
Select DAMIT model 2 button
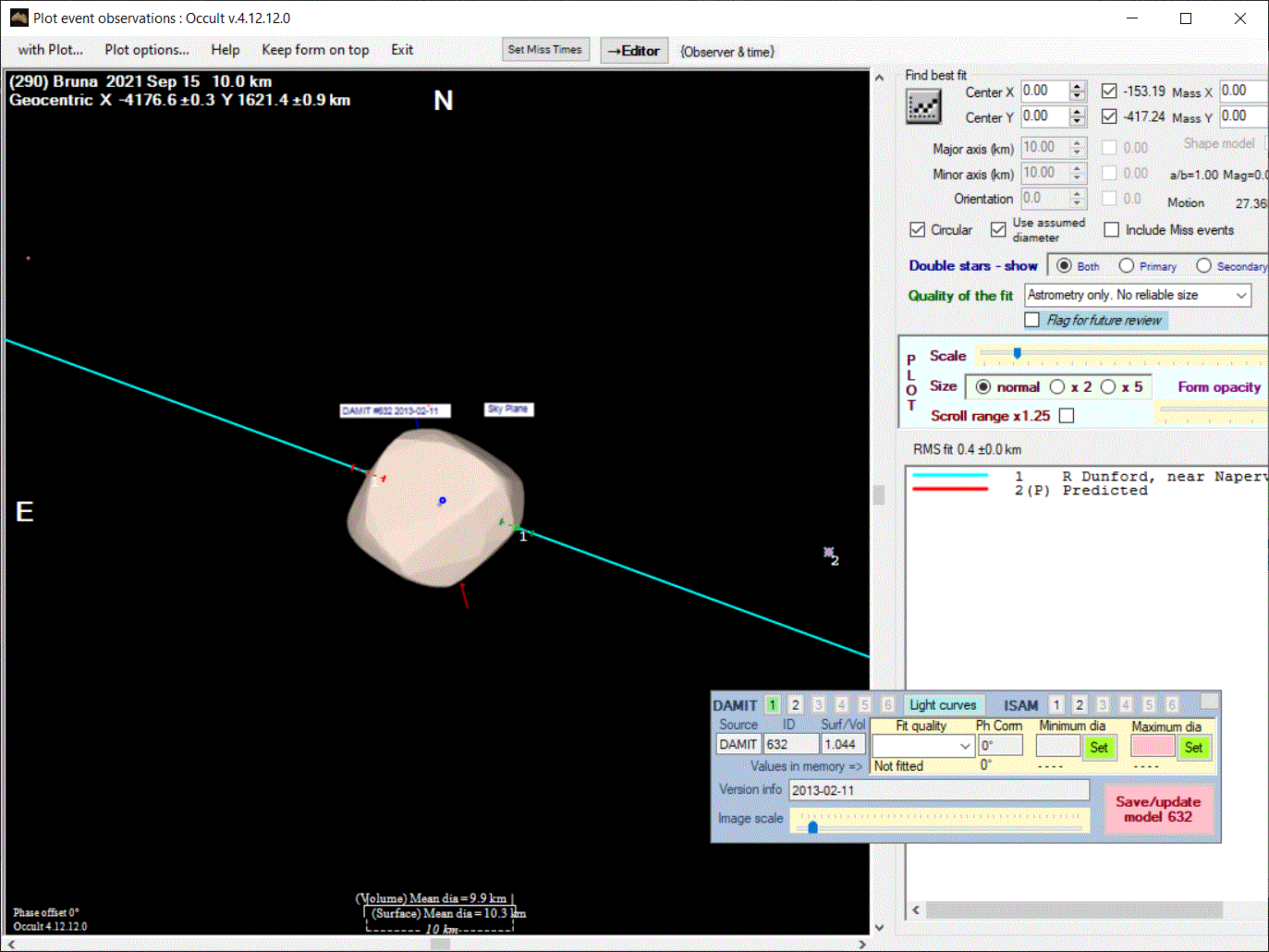click(796, 704)
